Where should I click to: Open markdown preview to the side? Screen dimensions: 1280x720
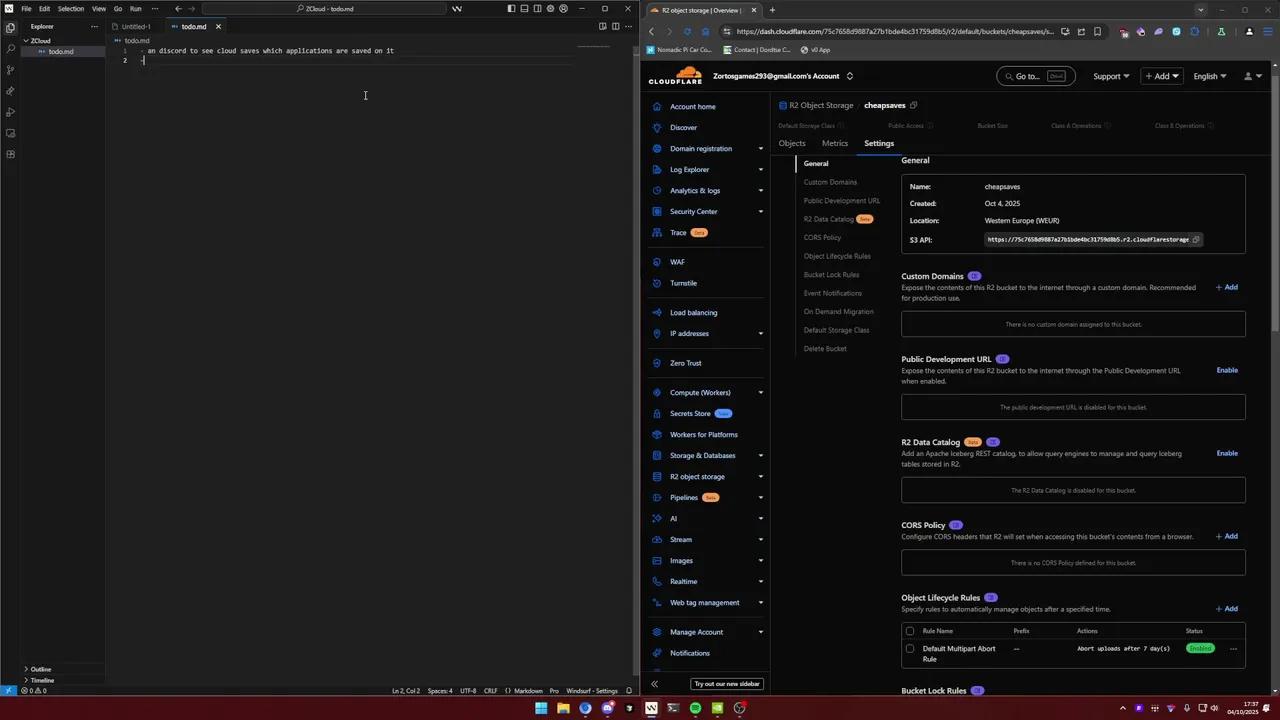pyautogui.click(x=602, y=26)
